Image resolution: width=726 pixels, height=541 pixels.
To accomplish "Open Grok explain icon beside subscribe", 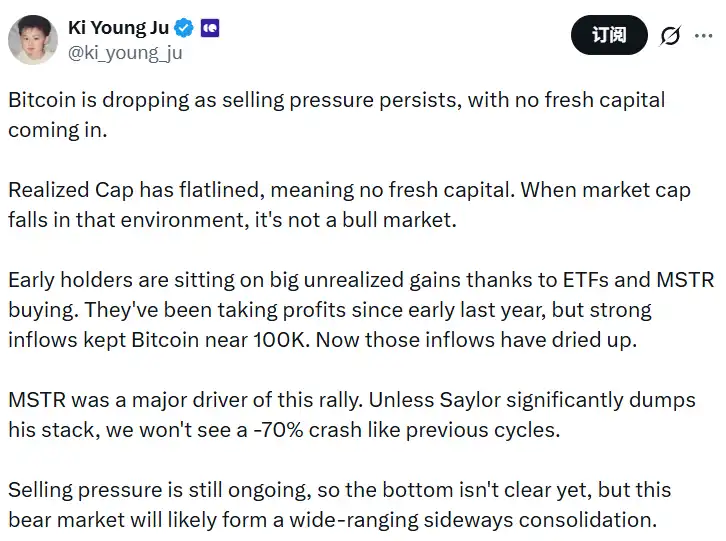I will 670,36.
